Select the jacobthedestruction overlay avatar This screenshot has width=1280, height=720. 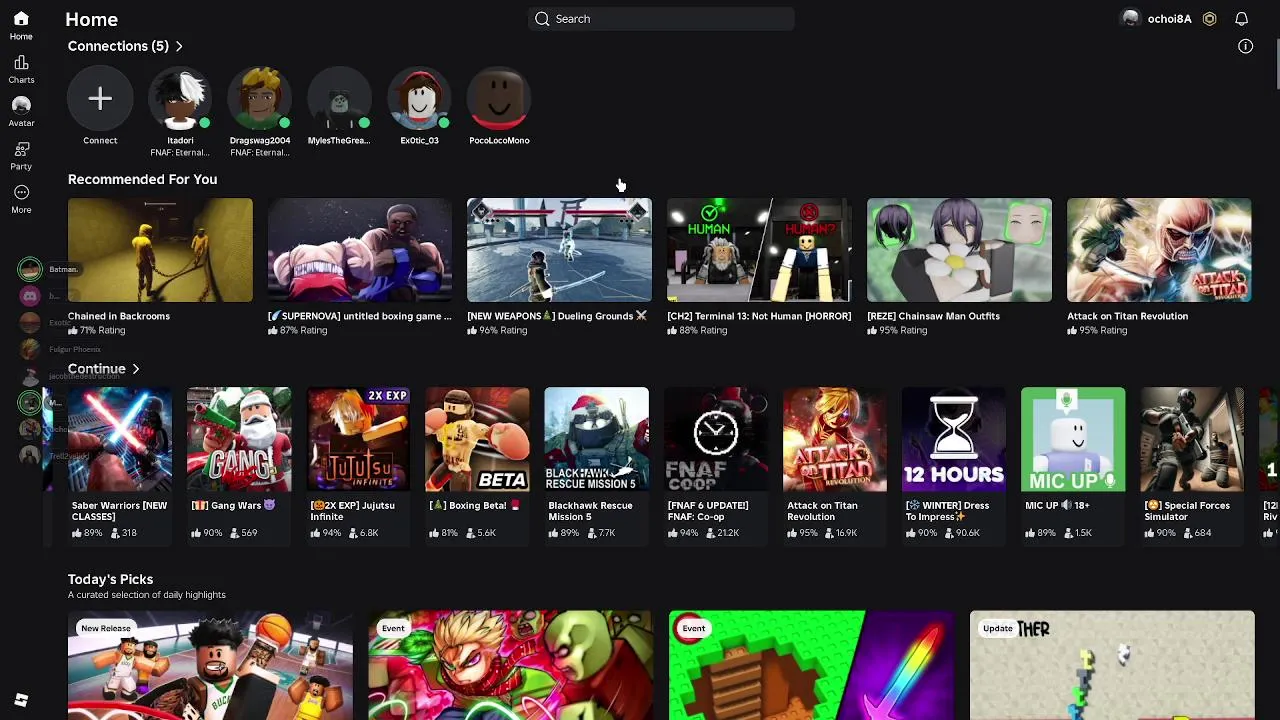30,376
